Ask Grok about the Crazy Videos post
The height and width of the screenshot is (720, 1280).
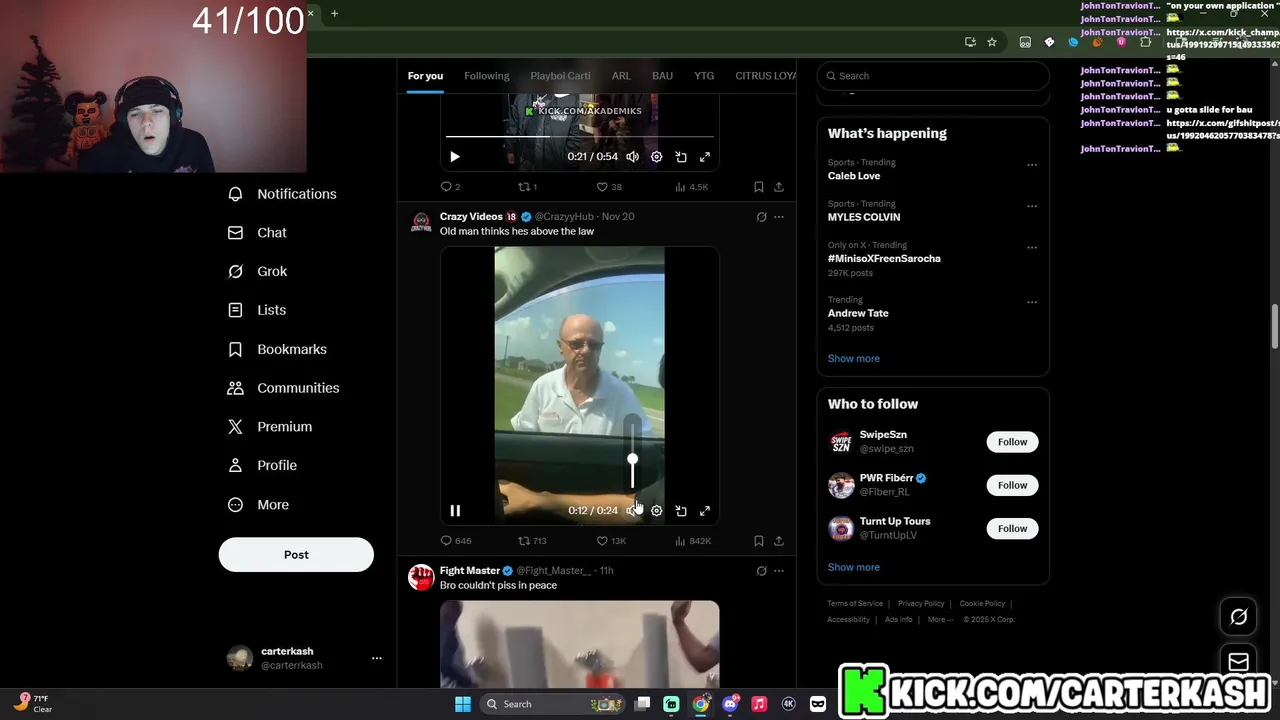click(x=761, y=217)
